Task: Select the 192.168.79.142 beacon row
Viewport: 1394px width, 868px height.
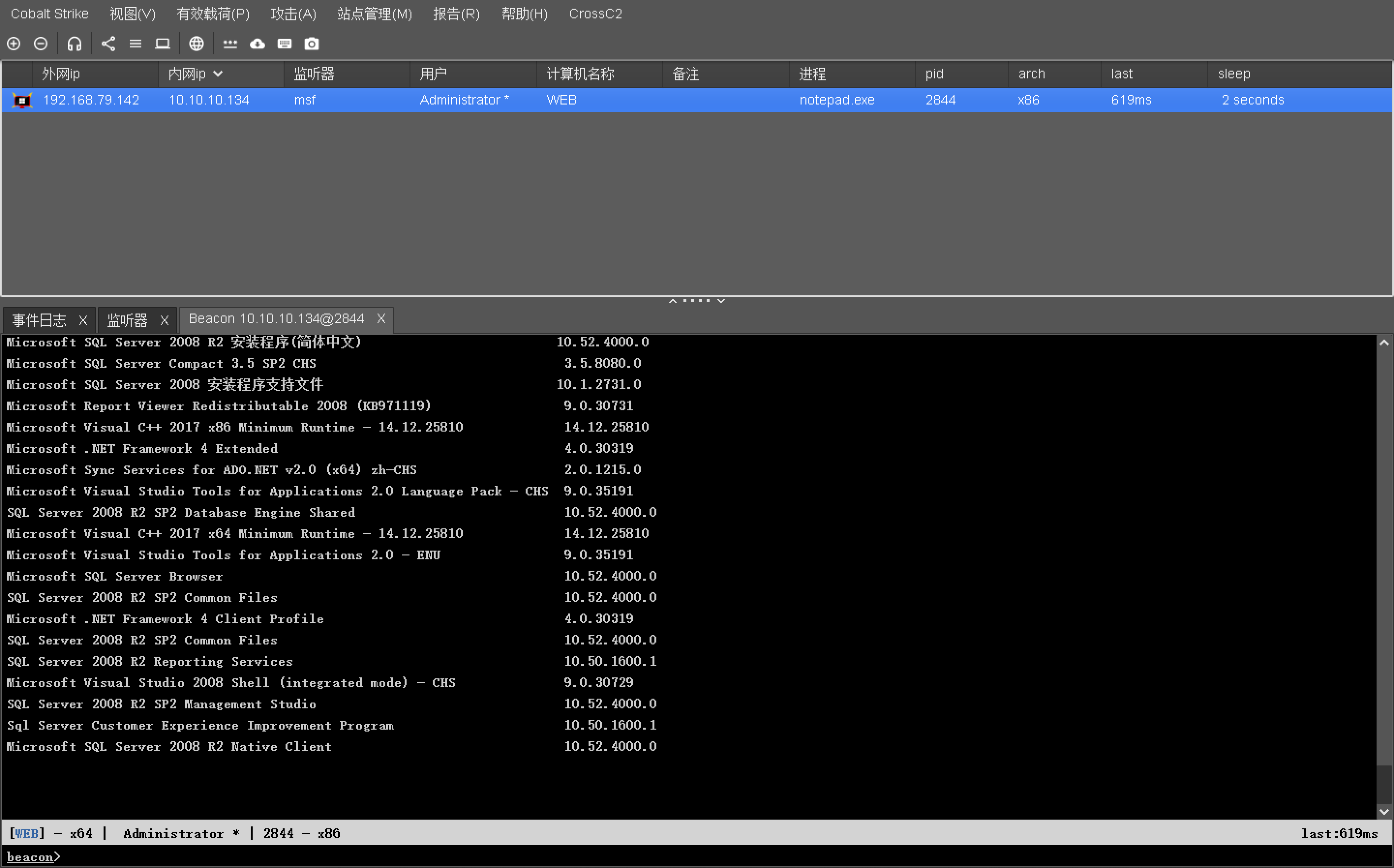Action: click(91, 100)
